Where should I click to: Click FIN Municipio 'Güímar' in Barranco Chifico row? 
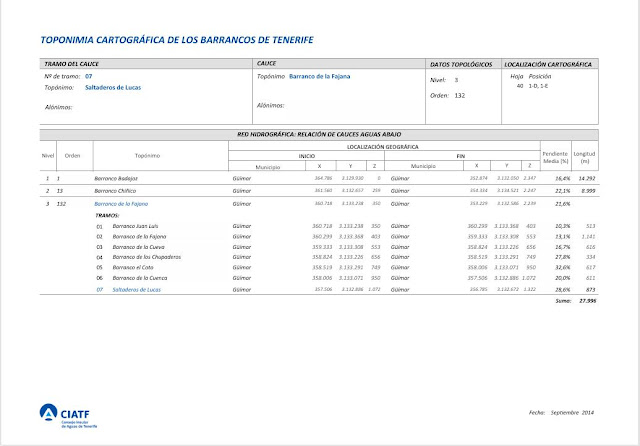click(x=400, y=191)
